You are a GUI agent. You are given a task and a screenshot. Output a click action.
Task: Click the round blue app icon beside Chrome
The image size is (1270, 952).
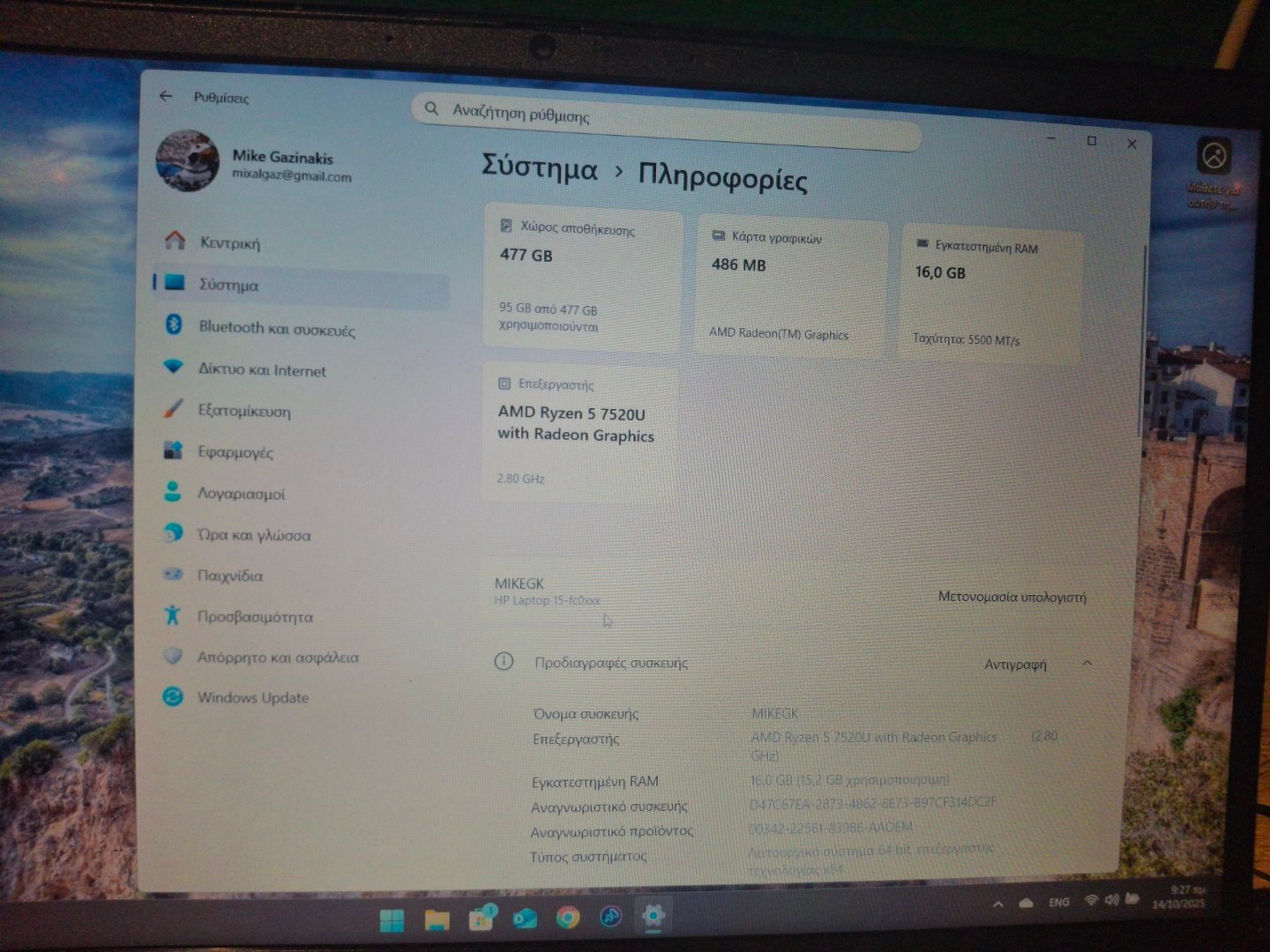pos(610,917)
